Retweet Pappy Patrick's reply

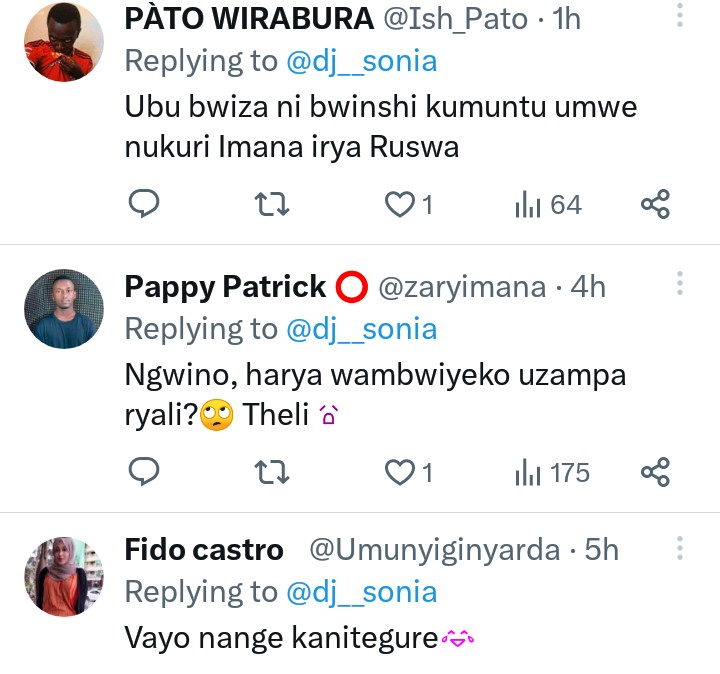click(273, 471)
